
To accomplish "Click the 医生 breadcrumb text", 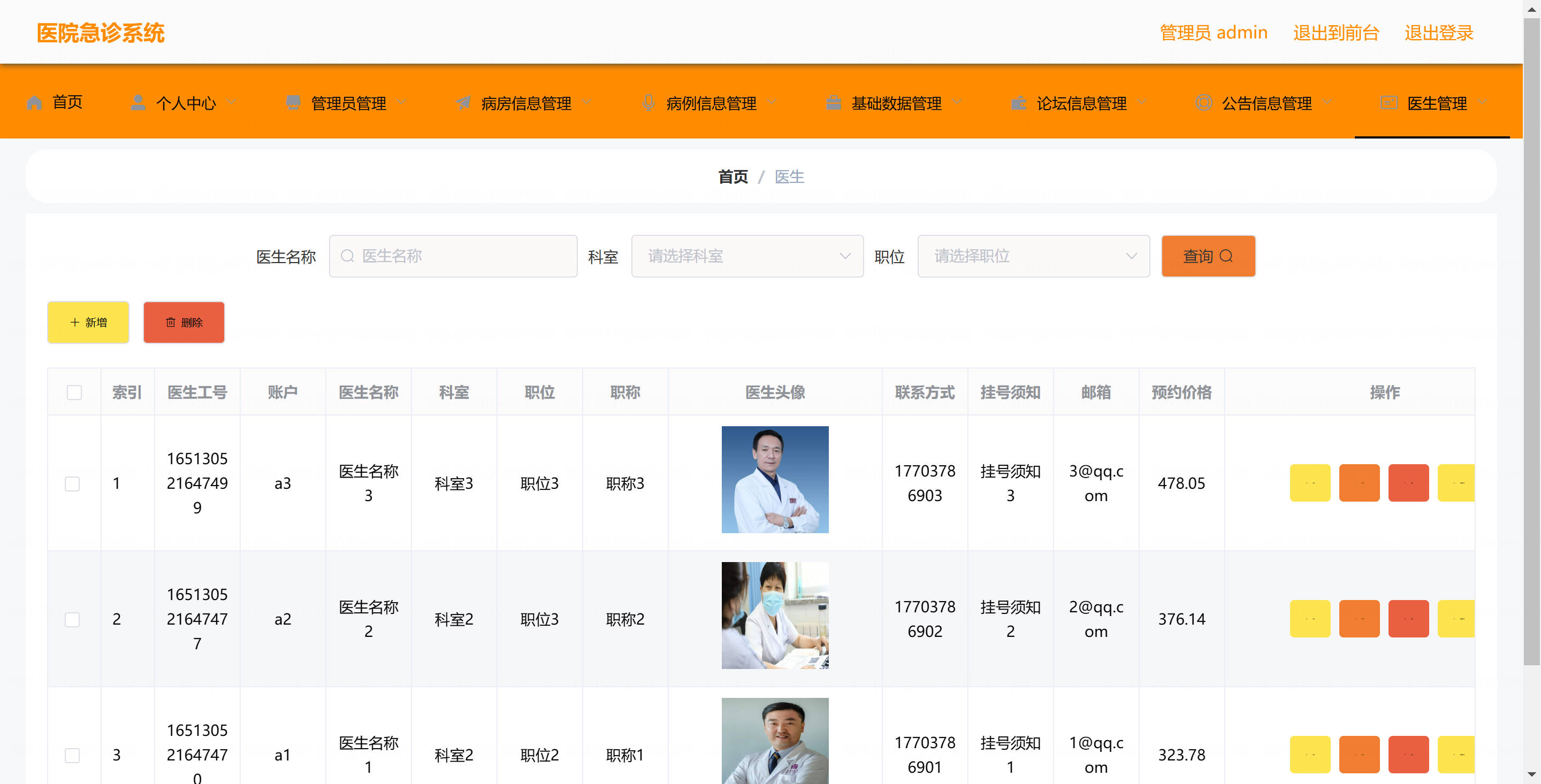I will click(789, 177).
